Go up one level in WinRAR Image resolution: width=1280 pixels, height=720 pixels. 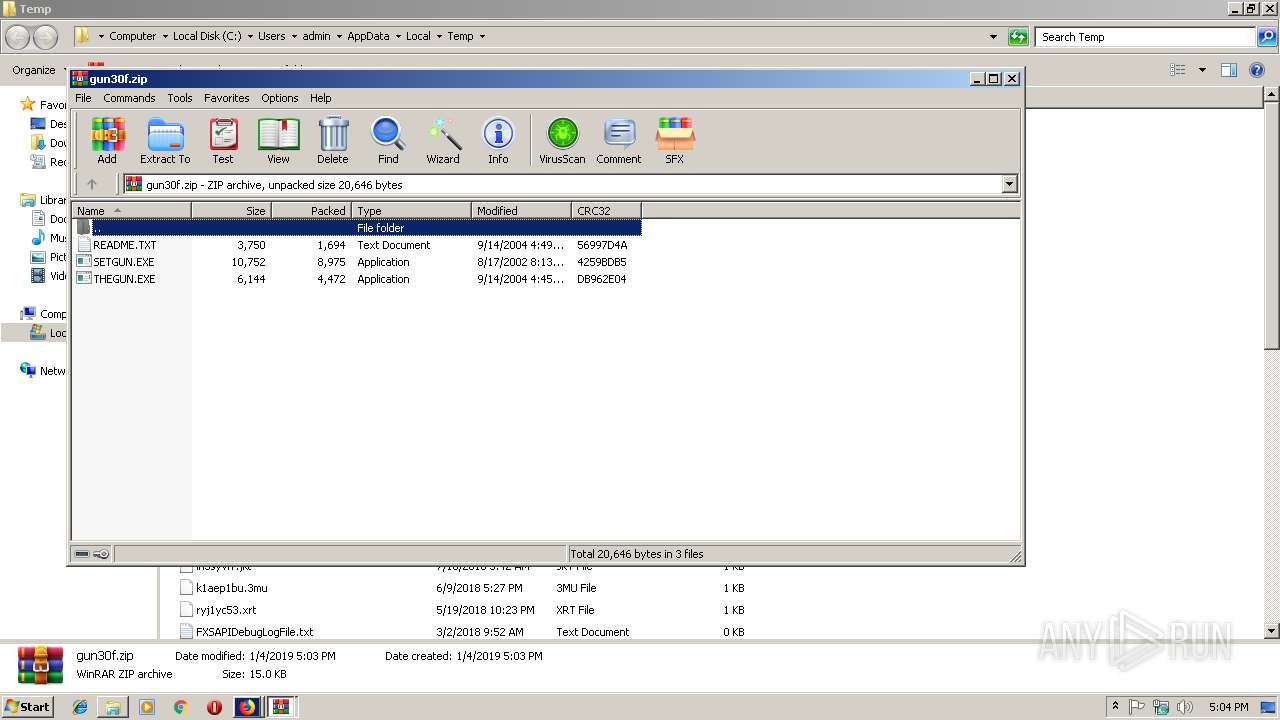click(92, 184)
